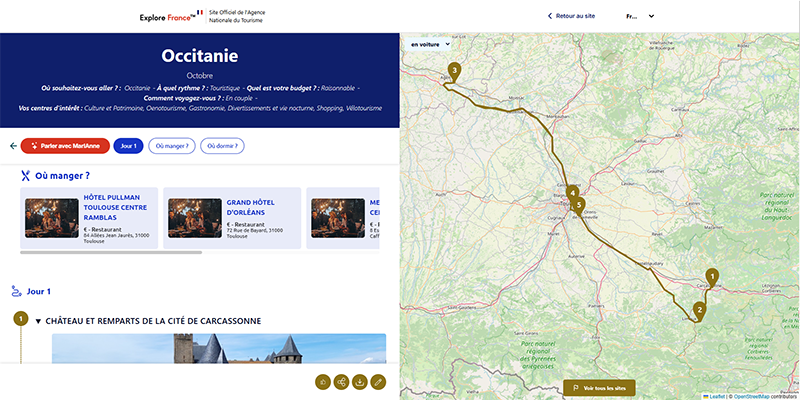
Task: Open Grand Hôtel d'Orléans link
Action: (x=251, y=207)
